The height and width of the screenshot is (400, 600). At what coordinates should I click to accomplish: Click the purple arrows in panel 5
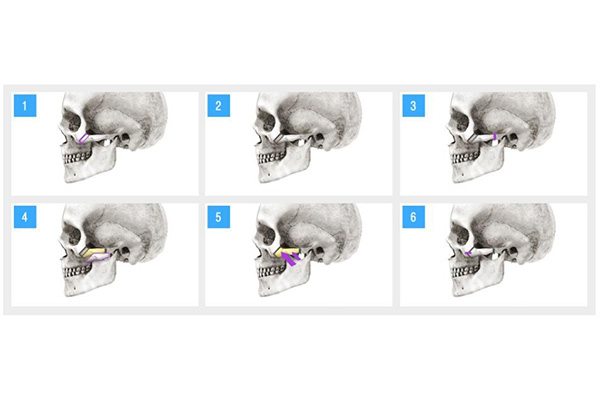point(292,258)
